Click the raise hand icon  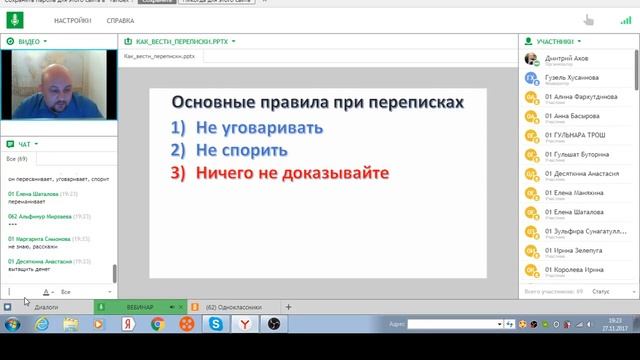click(x=588, y=20)
